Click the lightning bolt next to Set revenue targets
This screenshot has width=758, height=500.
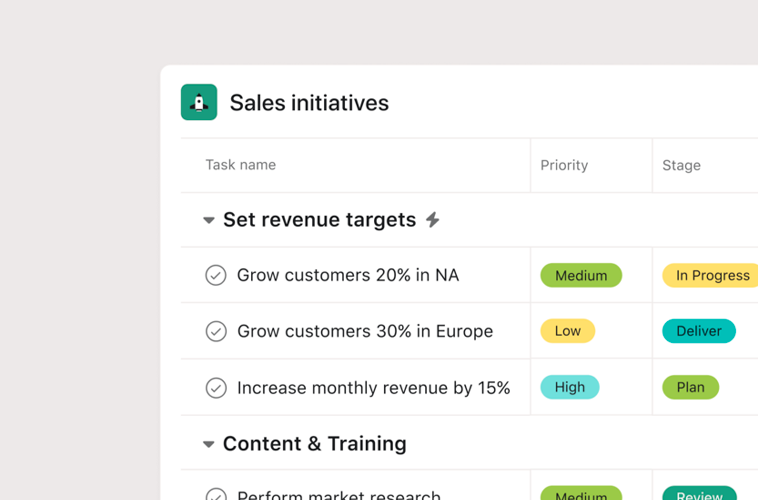click(x=433, y=220)
